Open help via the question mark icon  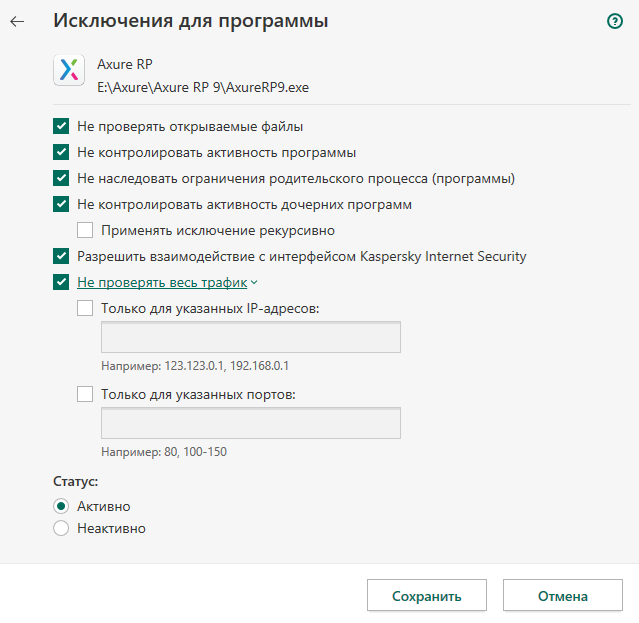[x=615, y=21]
